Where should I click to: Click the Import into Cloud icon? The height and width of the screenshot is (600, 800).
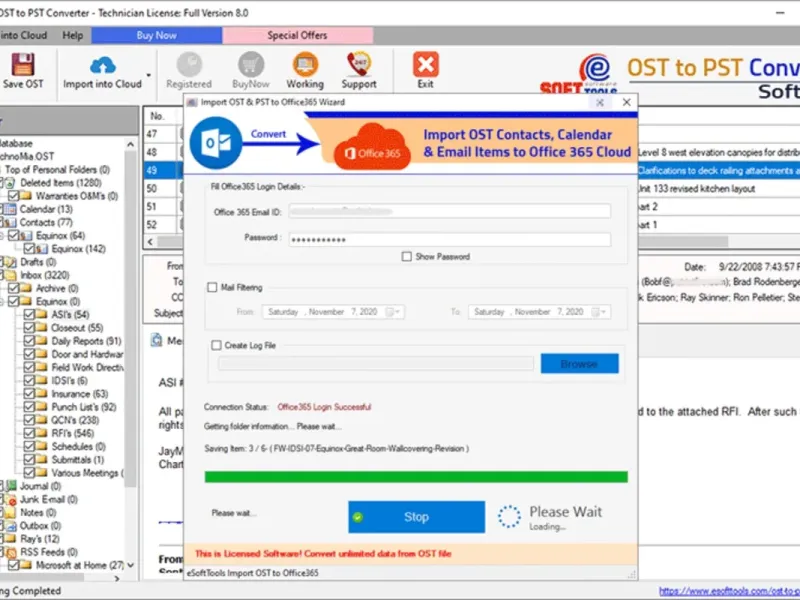103,65
